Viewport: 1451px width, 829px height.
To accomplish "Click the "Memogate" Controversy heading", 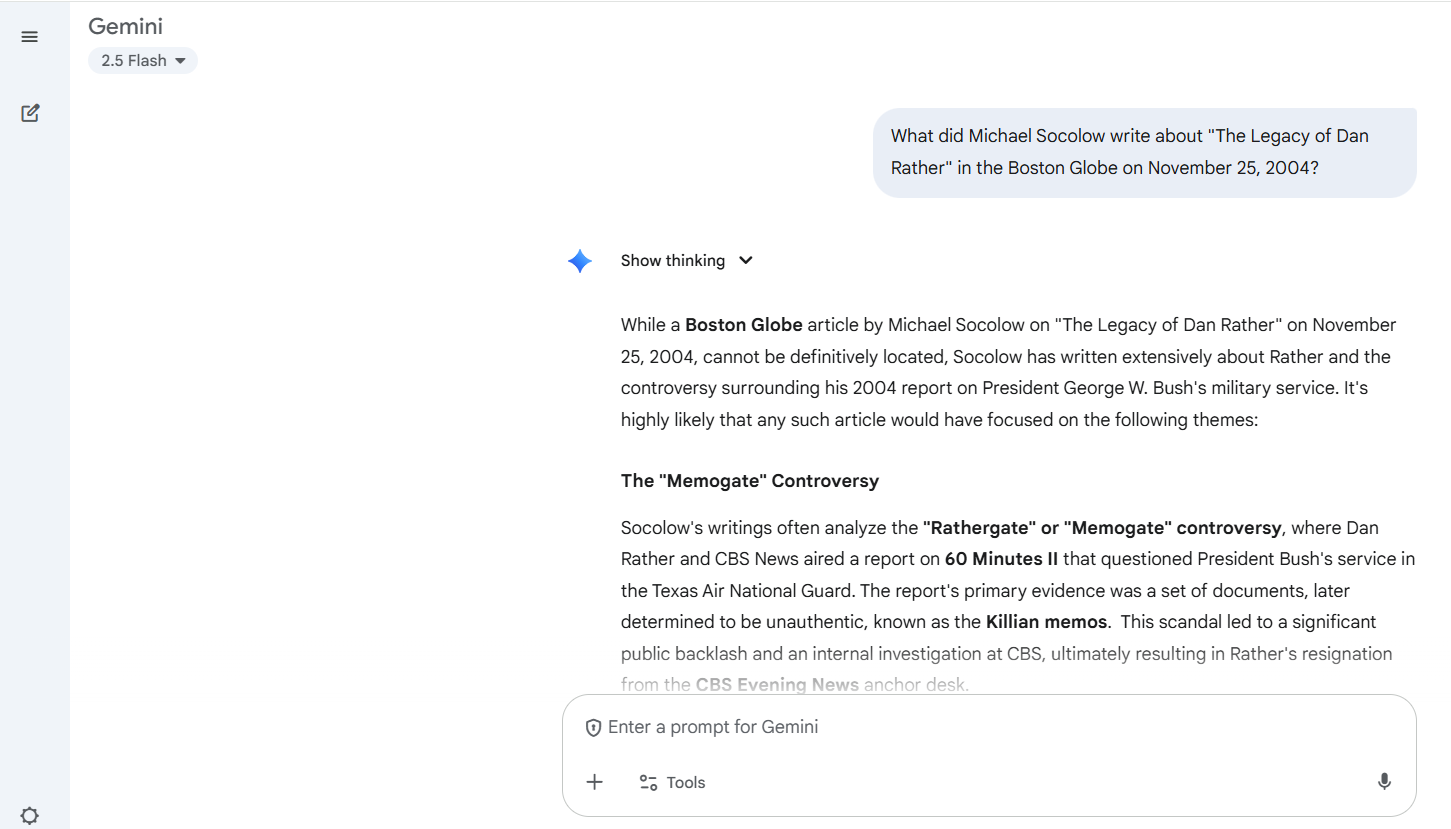I will pyautogui.click(x=750, y=481).
